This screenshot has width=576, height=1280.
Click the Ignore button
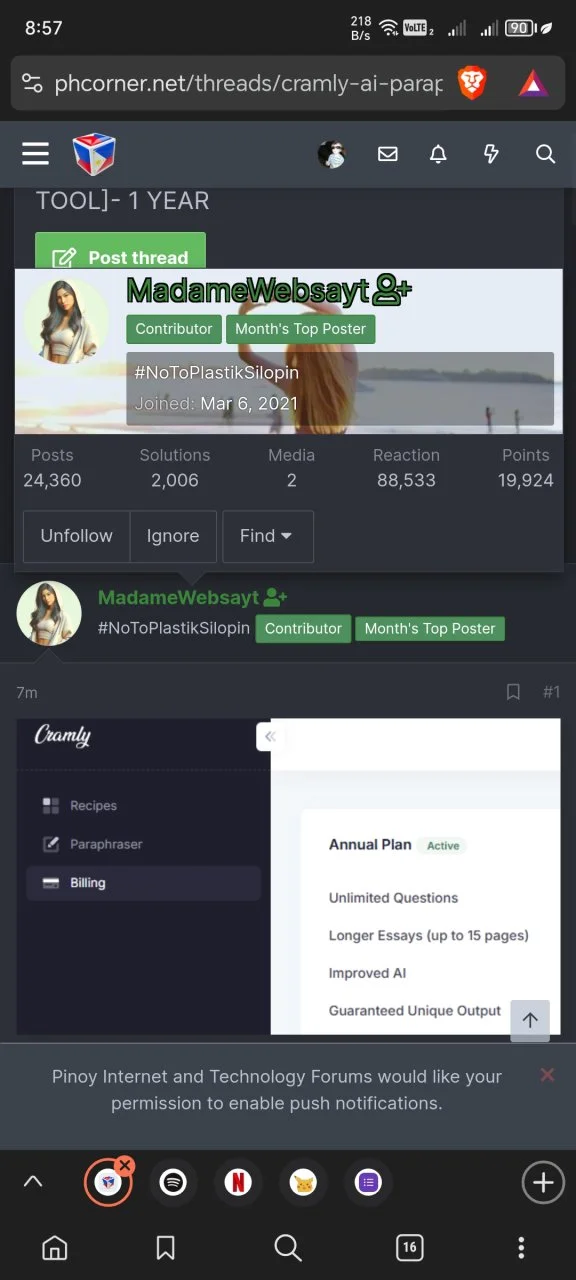[173, 536]
